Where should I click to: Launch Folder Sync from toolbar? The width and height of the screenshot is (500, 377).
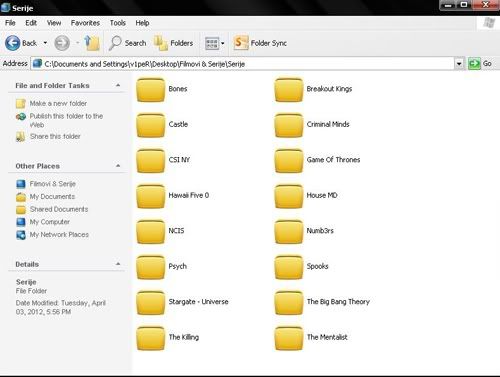point(260,43)
